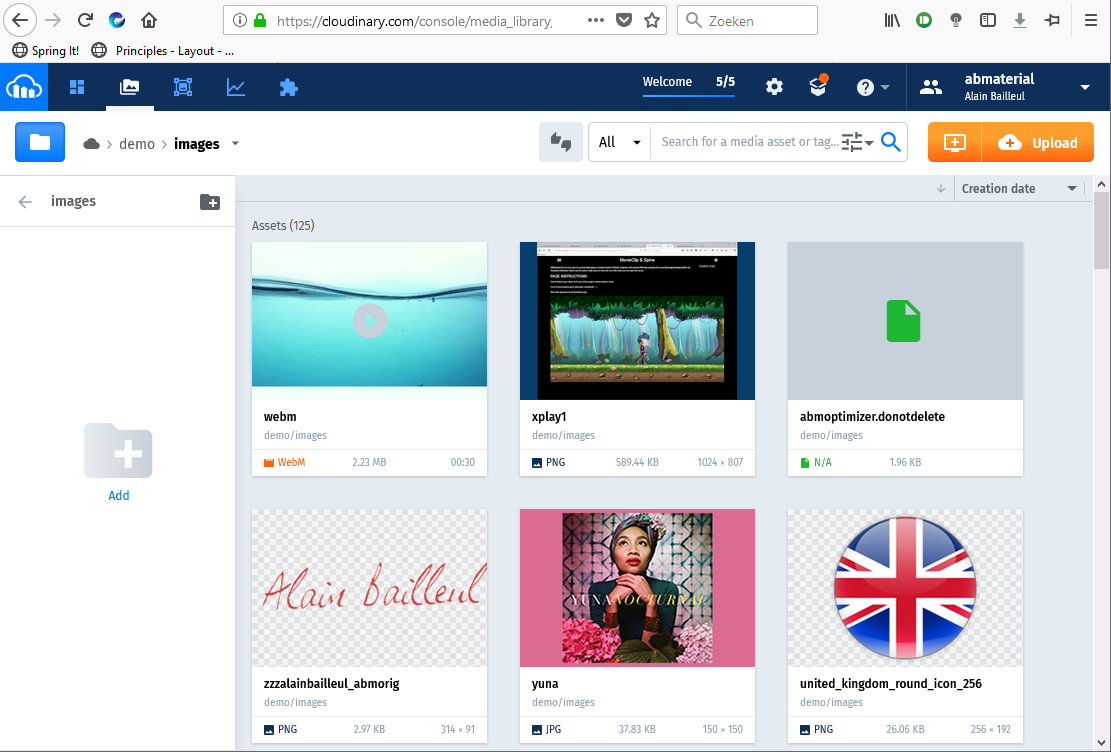This screenshot has height=752, width=1111.
Task: Open the Transformations nav icon
Action: (183, 87)
